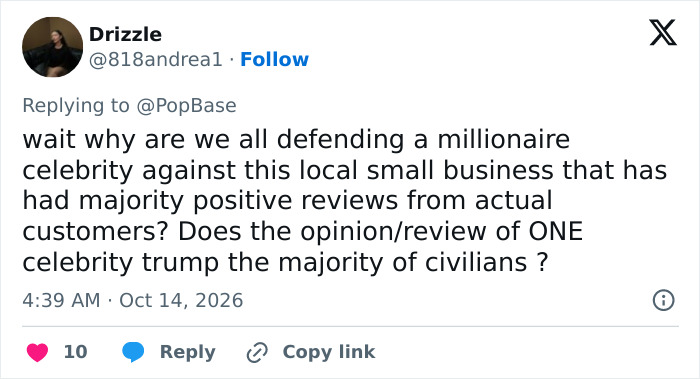Click the last tweet line "celebrity trump the majority"

(285, 262)
